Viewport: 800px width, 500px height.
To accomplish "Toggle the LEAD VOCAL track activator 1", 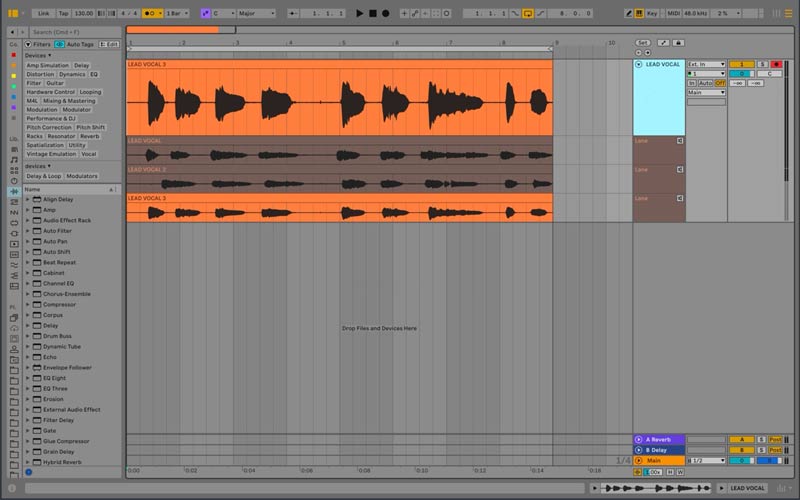I will pos(741,64).
